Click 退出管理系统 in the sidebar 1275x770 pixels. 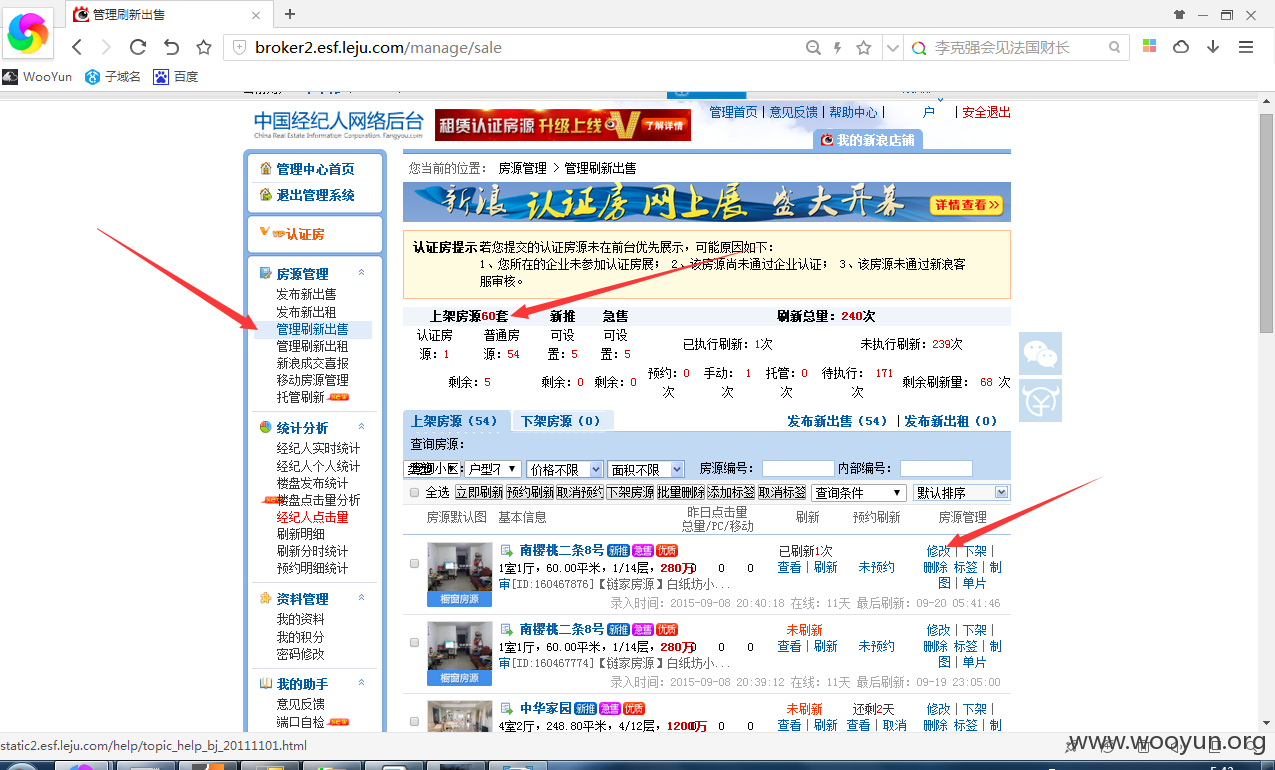pos(315,195)
